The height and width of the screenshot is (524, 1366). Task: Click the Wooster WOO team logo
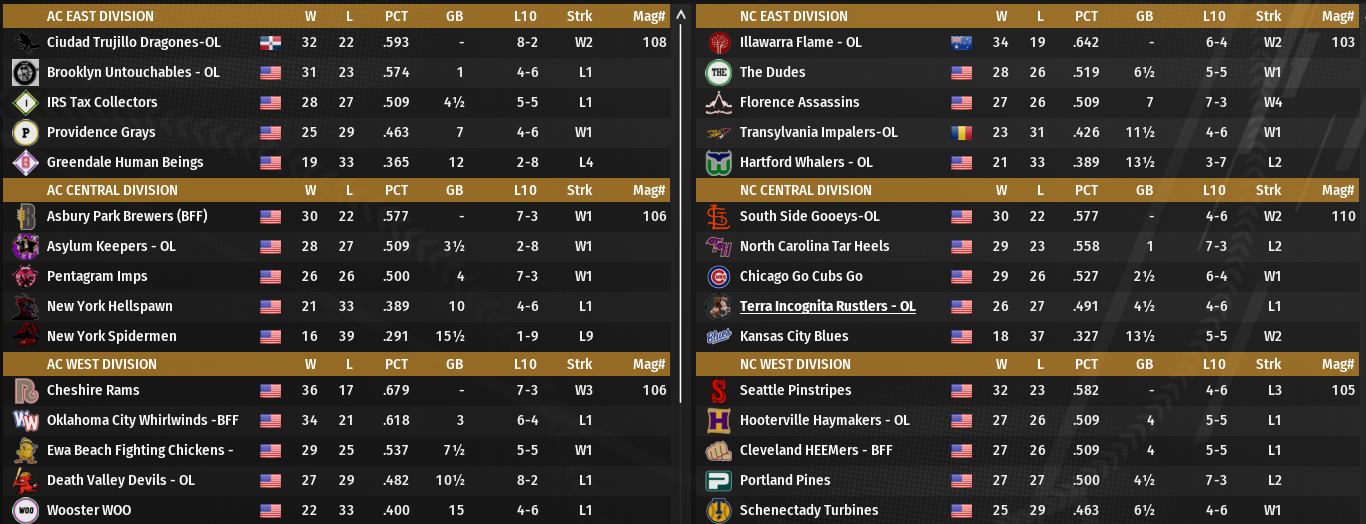click(x=26, y=511)
